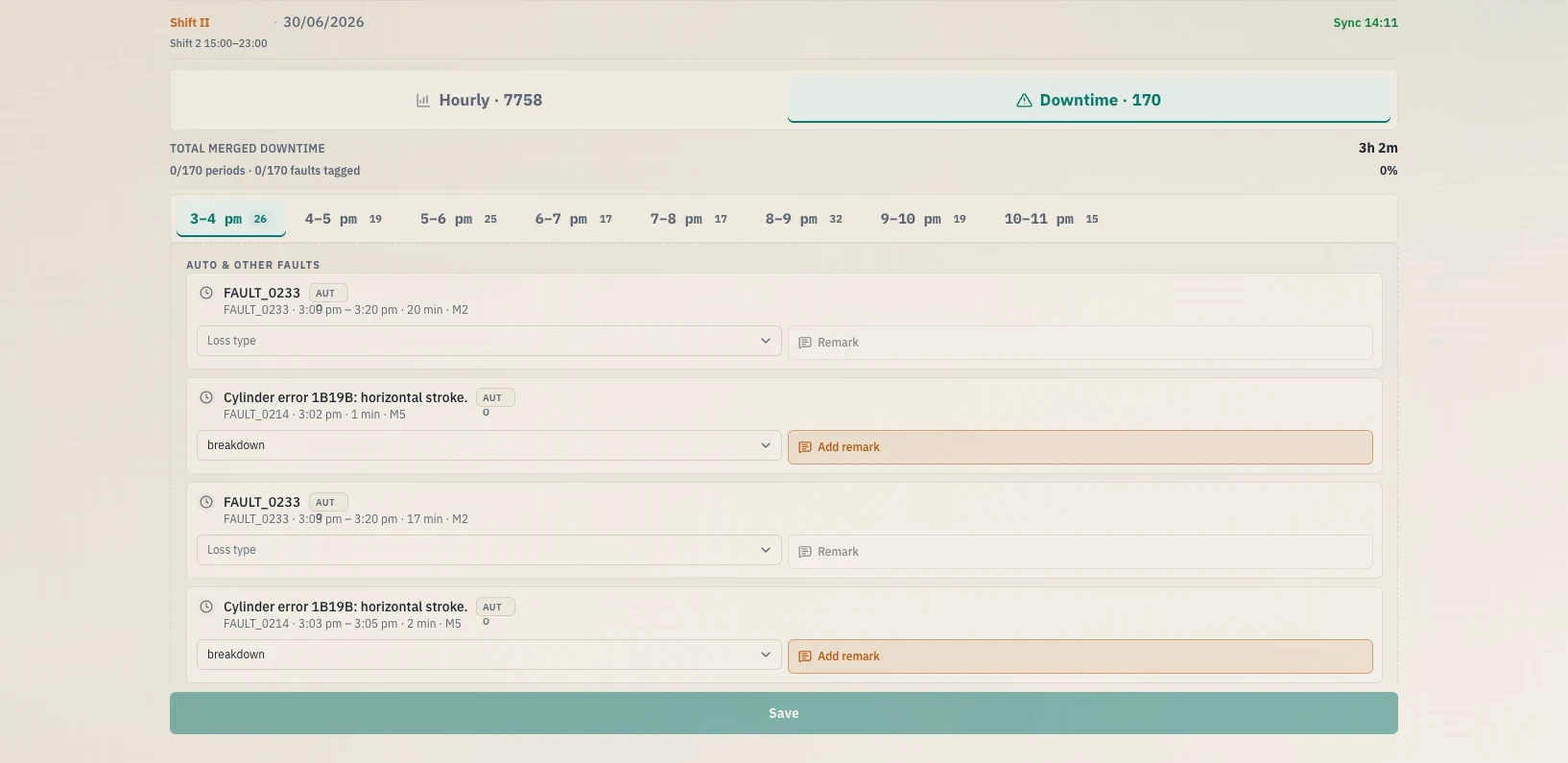This screenshot has width=1568, height=763.
Task: Click the Shift II label
Action: coord(190,22)
